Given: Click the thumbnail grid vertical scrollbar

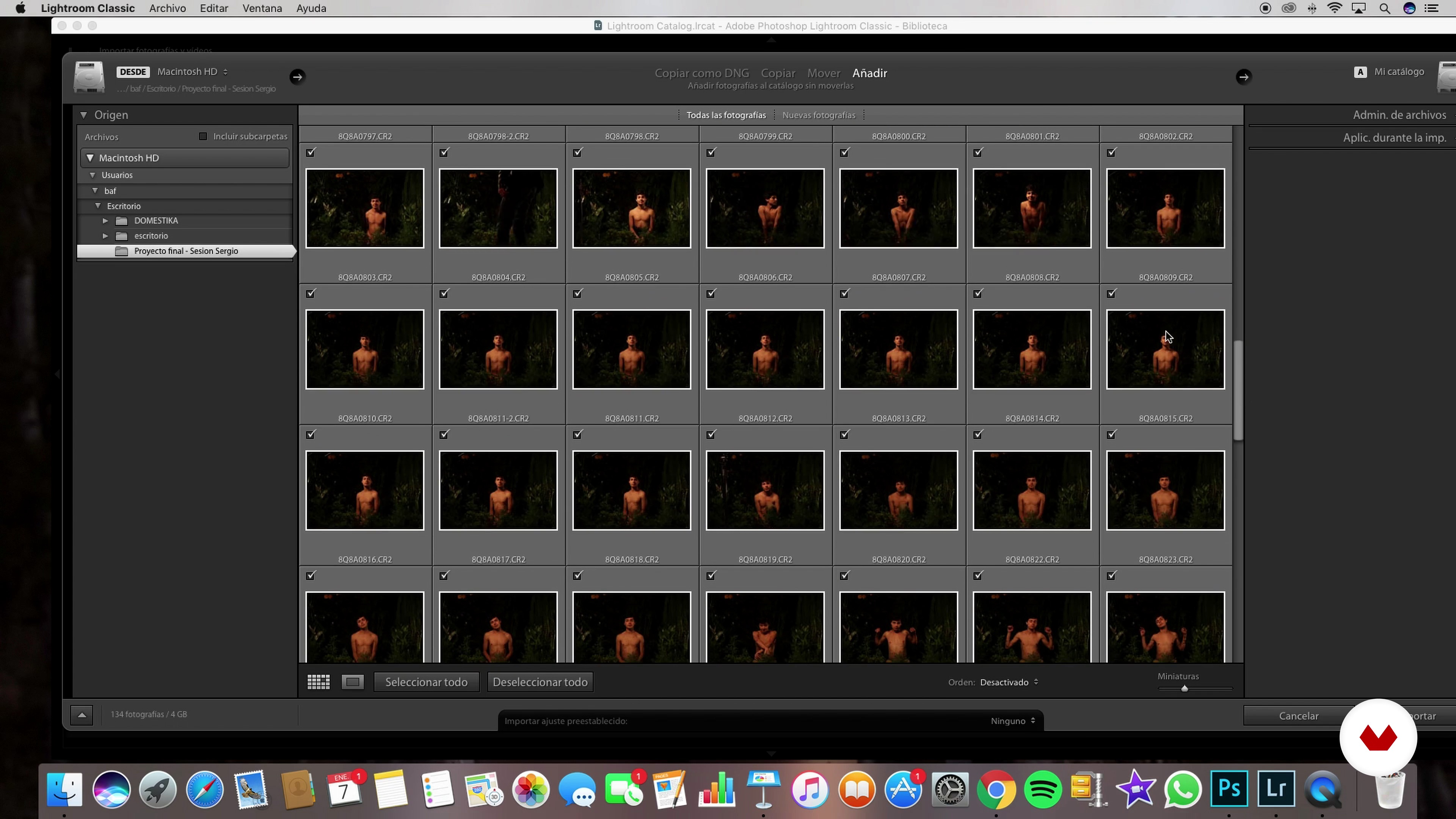Looking at the screenshot, I should (1238, 390).
